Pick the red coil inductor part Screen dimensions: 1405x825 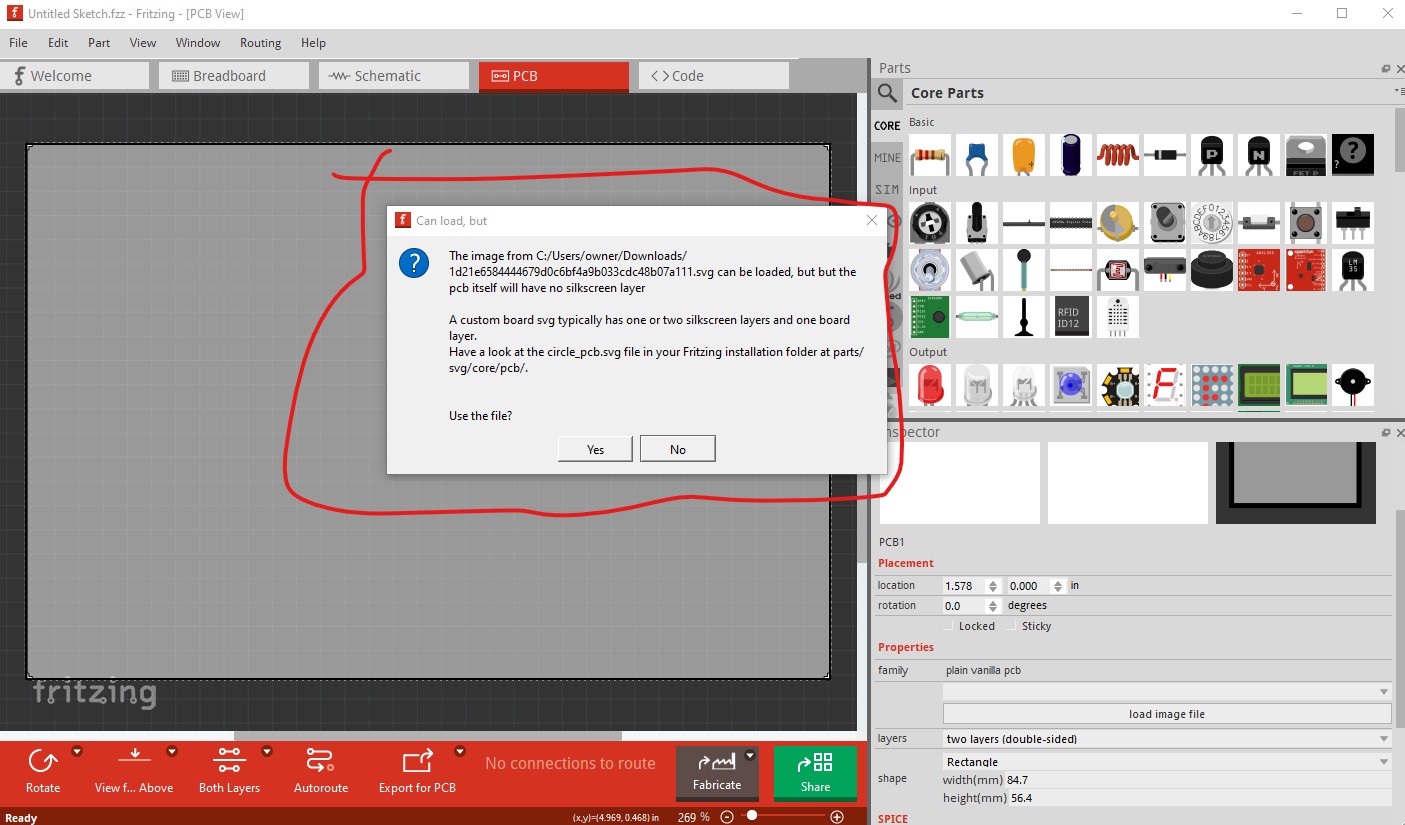[1118, 155]
